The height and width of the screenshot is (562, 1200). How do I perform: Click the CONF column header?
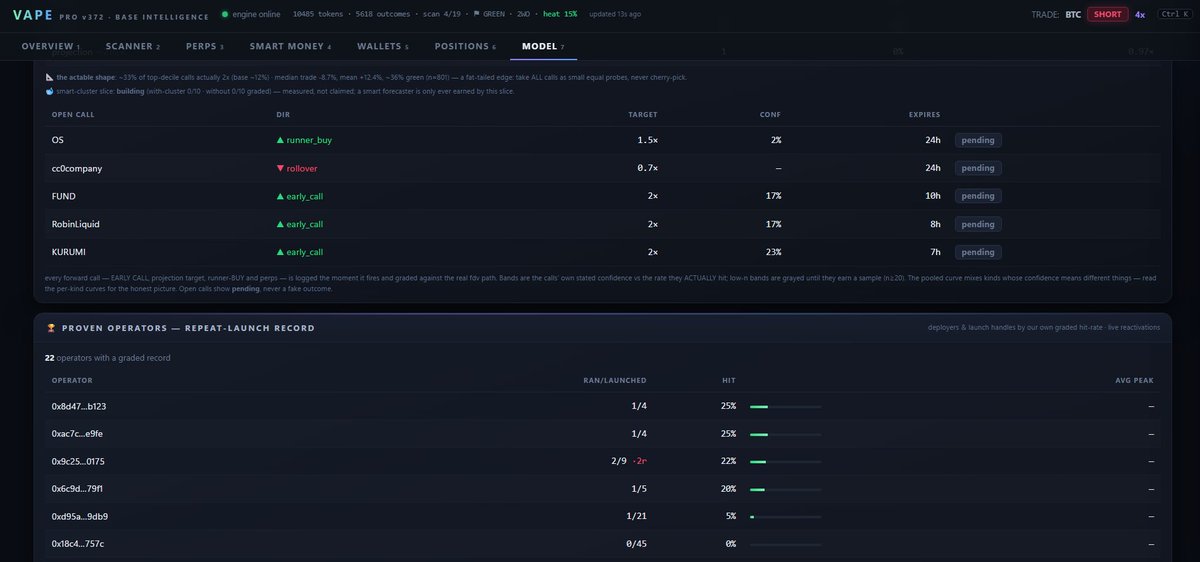coord(770,115)
